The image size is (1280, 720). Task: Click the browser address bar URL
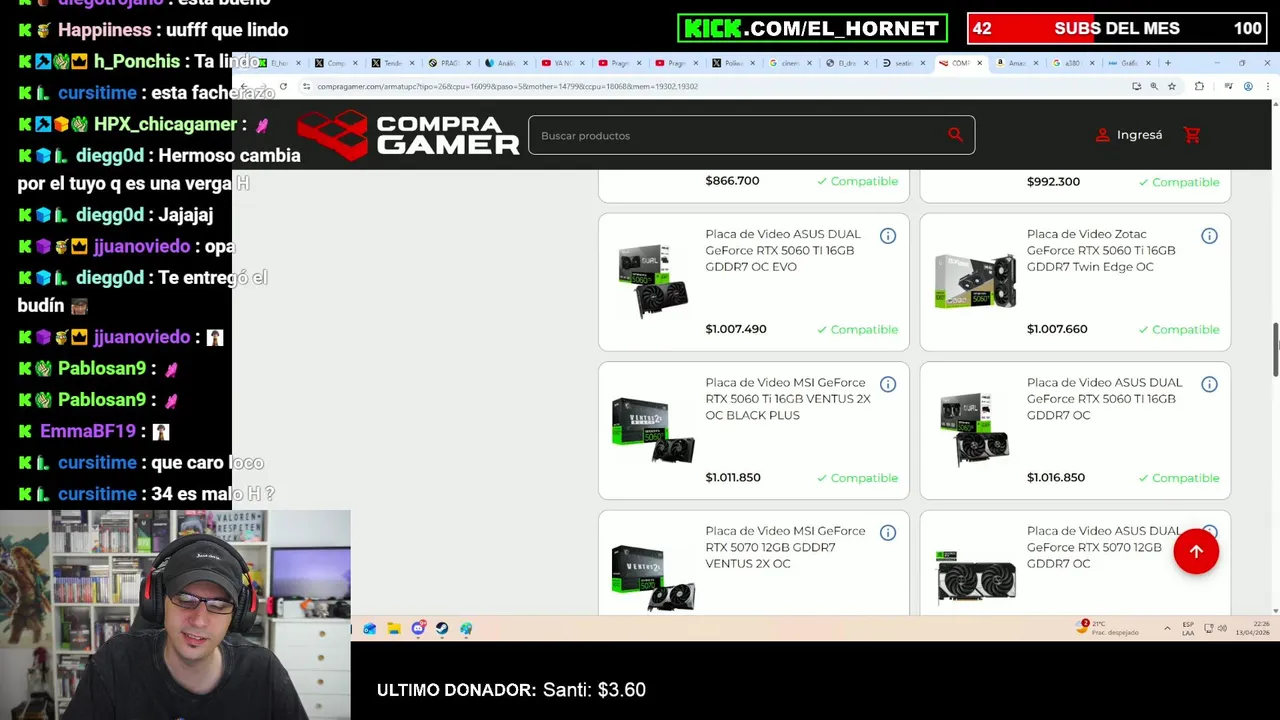click(508, 86)
